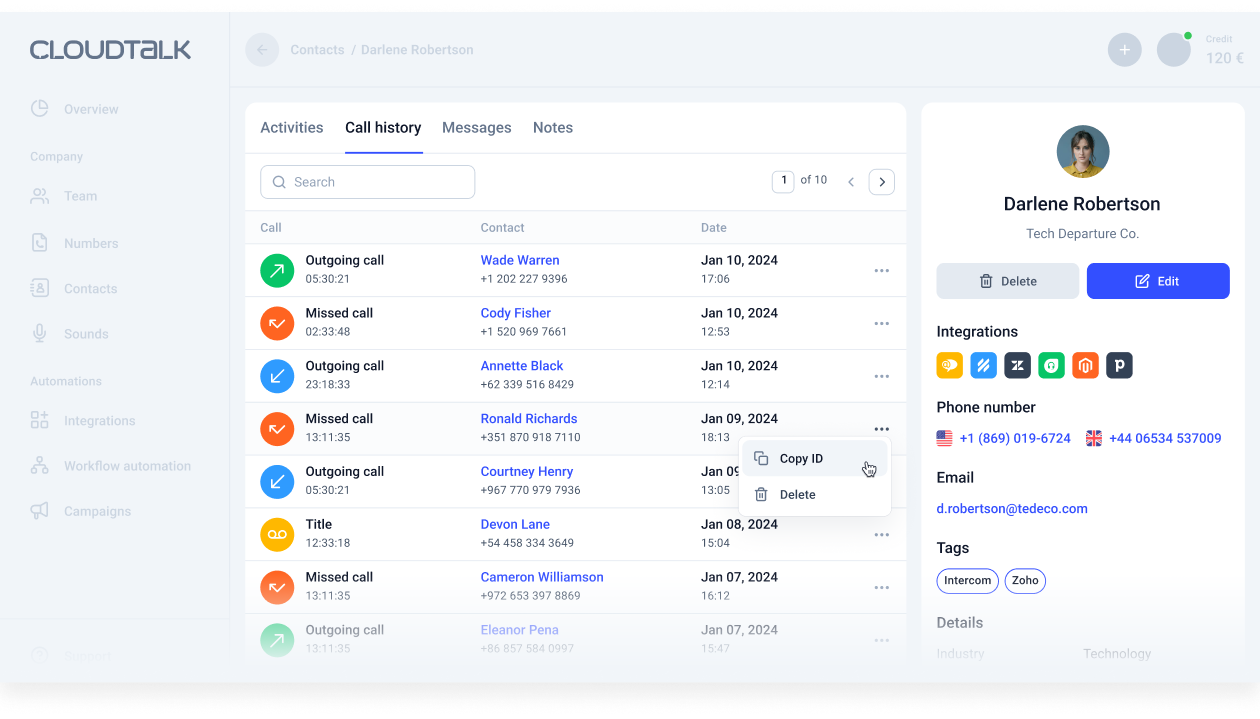Viewport: 1260px width, 719px height.
Task: Open three-dot menu for Devon Lane row
Action: click(881, 535)
